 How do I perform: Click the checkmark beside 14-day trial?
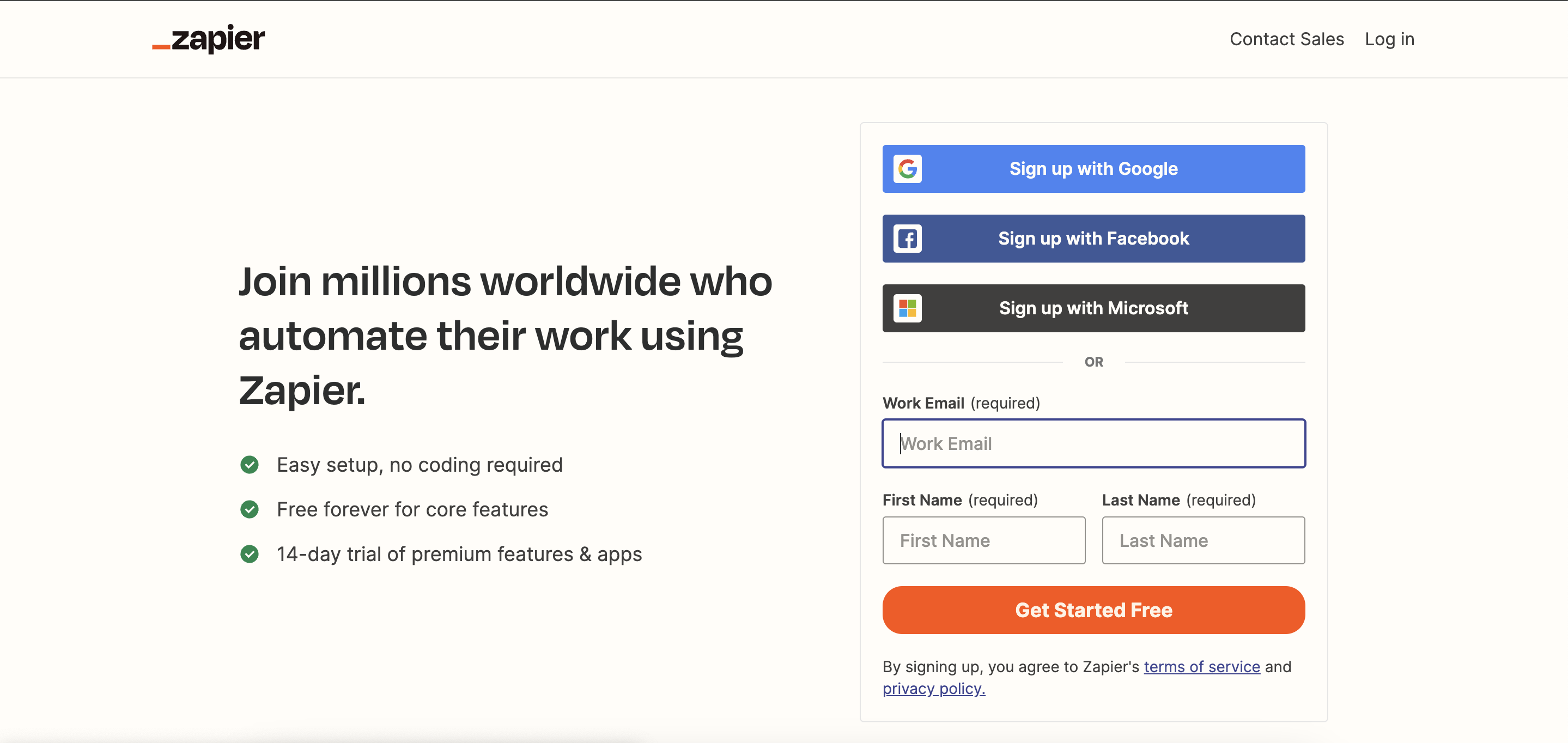250,554
